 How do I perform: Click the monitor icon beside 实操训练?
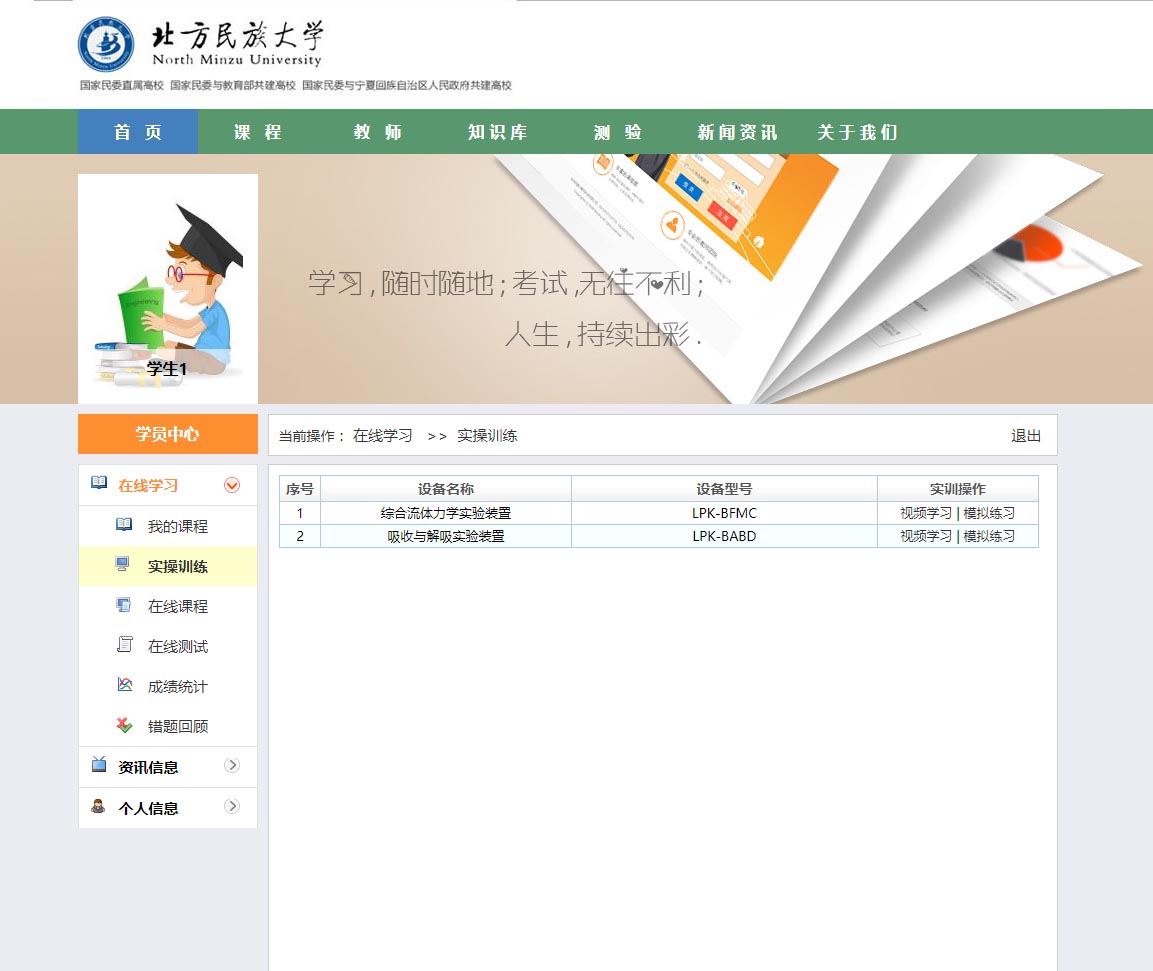(123, 565)
